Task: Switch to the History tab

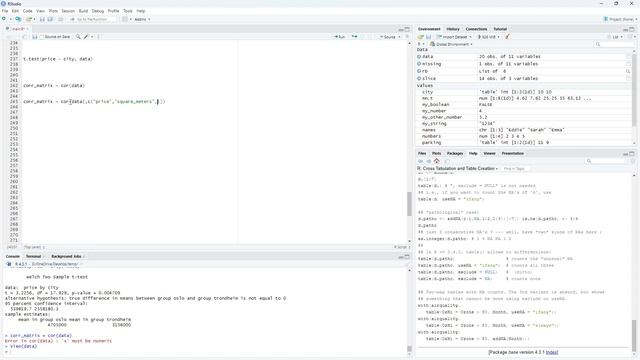Action: (453, 29)
